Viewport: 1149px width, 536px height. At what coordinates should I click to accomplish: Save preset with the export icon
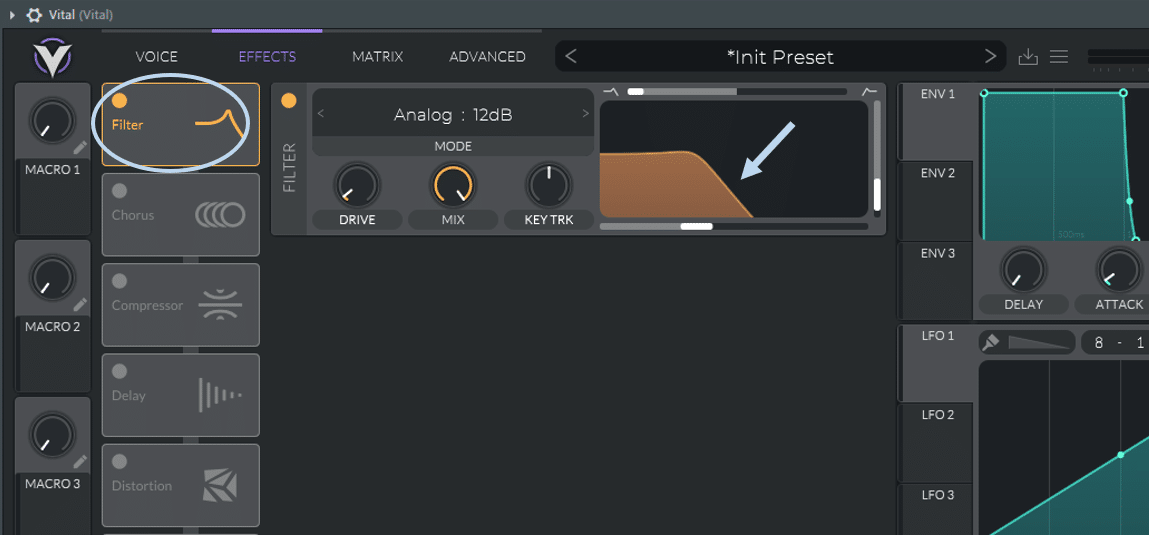pyautogui.click(x=1028, y=56)
